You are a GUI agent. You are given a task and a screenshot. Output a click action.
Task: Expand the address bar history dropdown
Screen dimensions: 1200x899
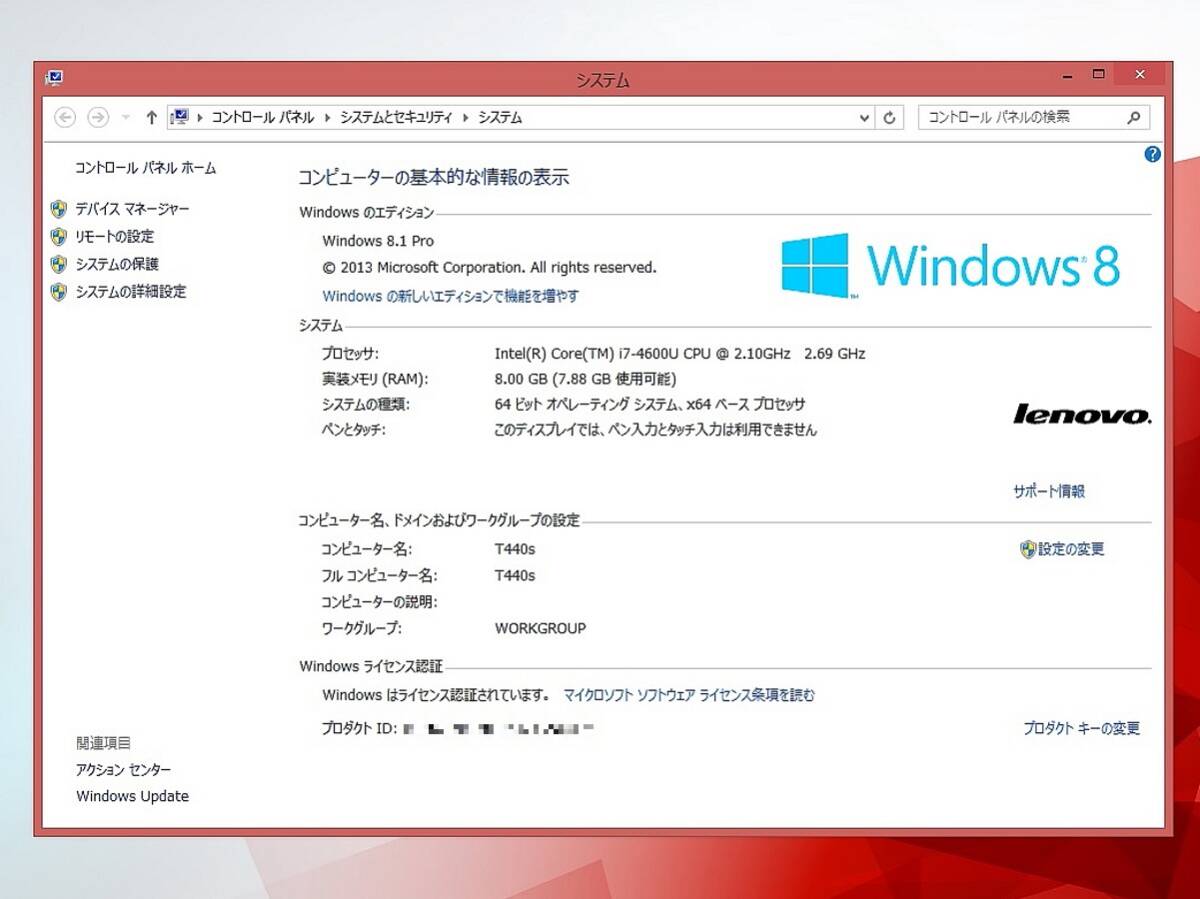[x=865, y=118]
